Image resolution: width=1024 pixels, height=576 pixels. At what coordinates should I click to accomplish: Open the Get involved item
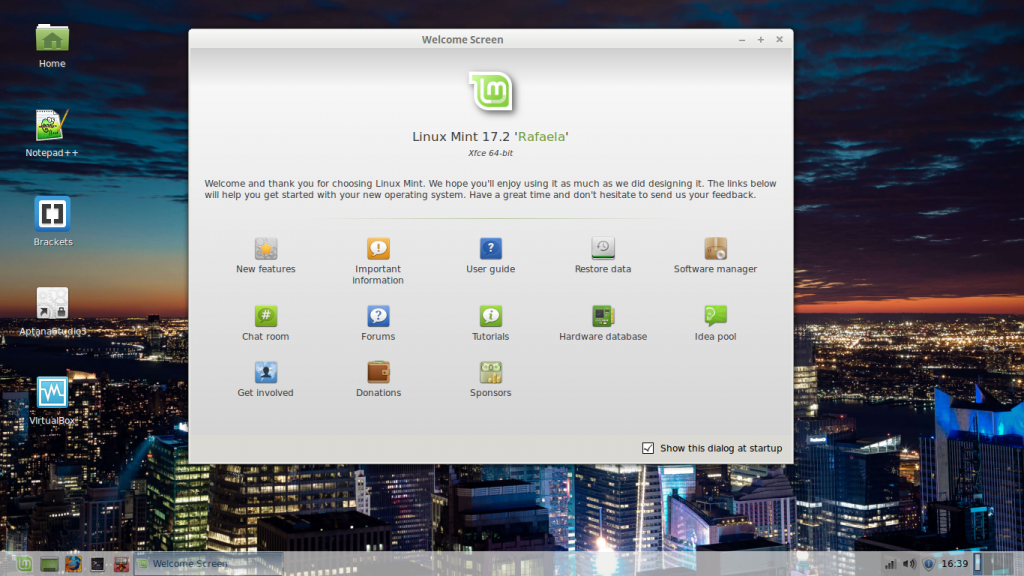click(265, 373)
